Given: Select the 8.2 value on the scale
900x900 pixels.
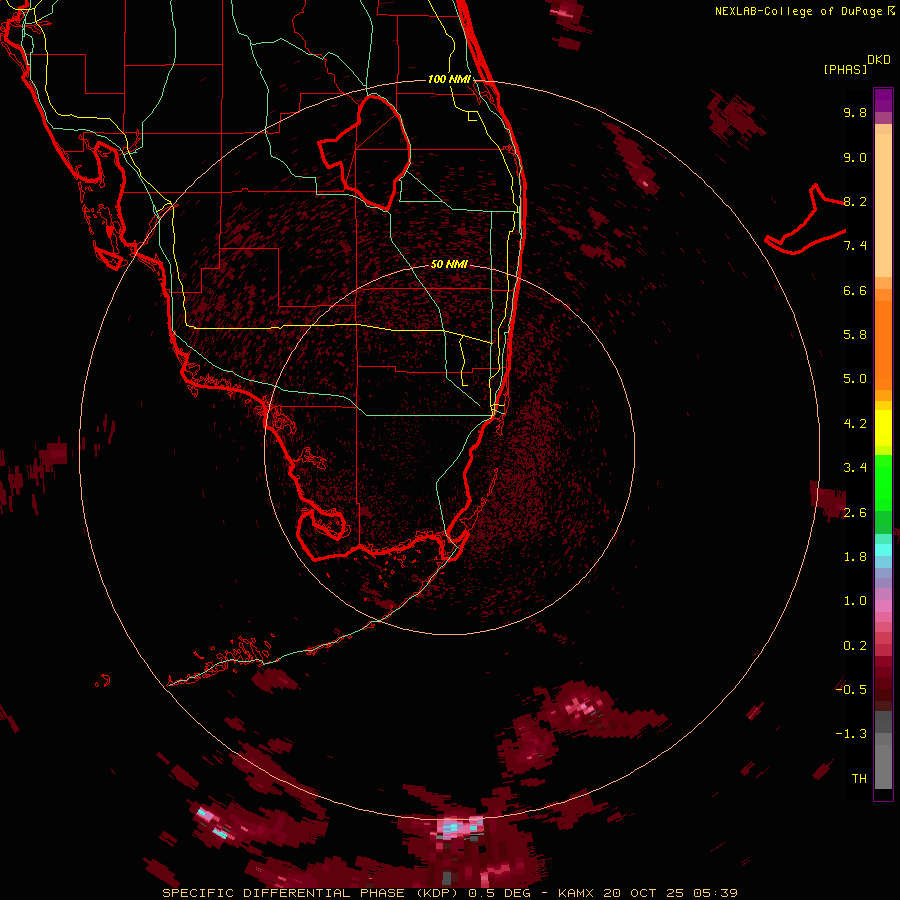Looking at the screenshot, I should pos(855,201).
